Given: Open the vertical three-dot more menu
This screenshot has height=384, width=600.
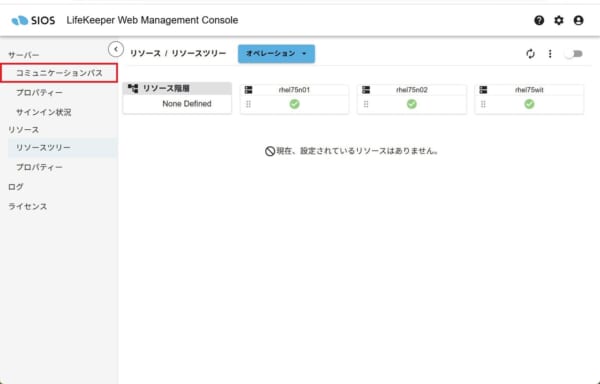Looking at the screenshot, I should (550, 54).
